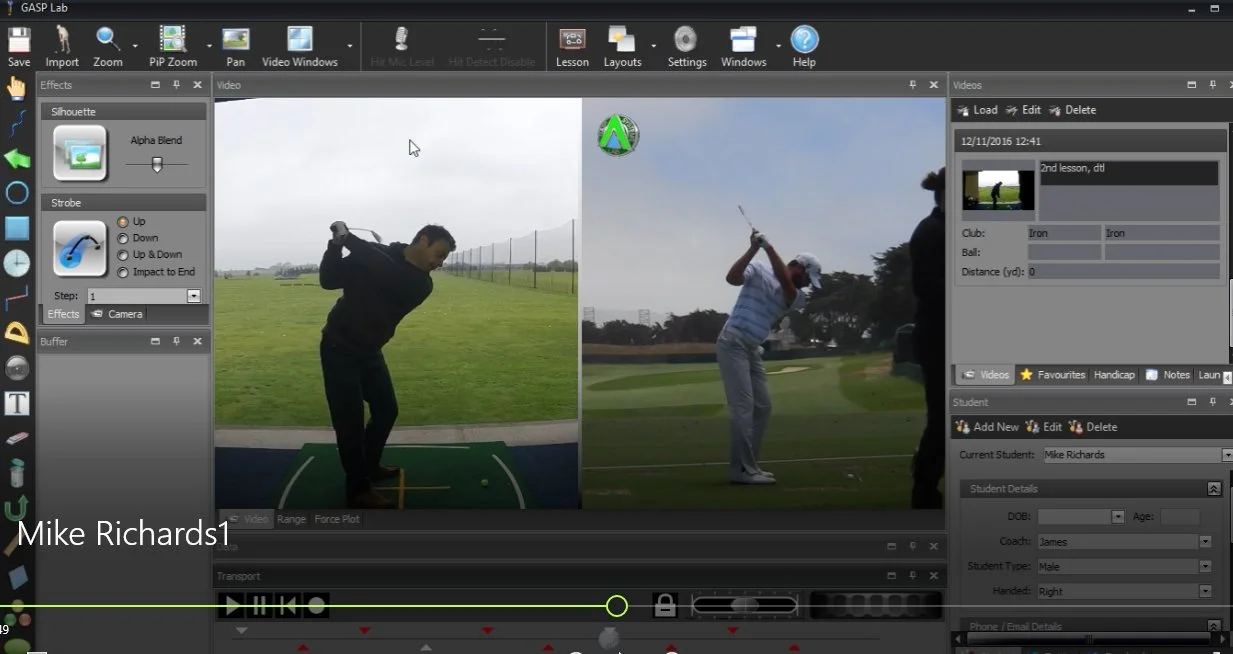The image size is (1233, 654).
Task: Open the Step value dropdown
Action: point(194,296)
